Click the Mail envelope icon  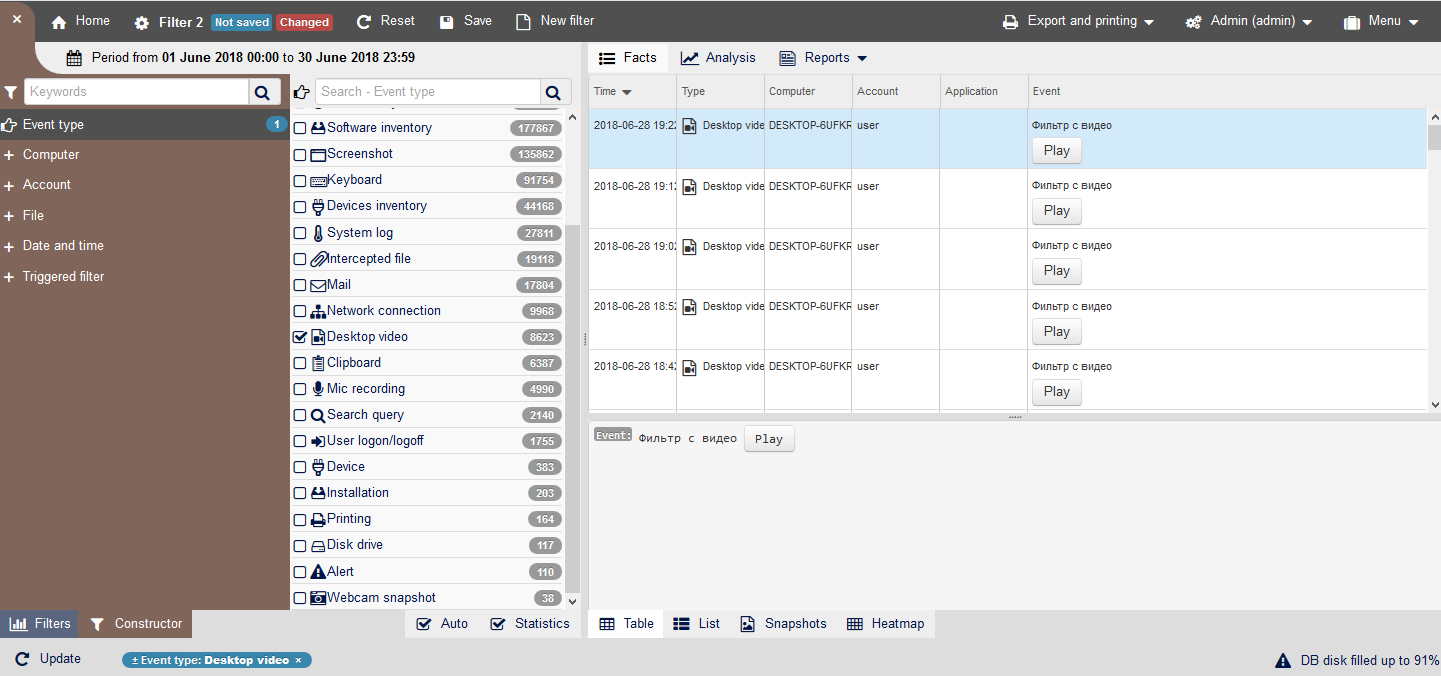(318, 285)
